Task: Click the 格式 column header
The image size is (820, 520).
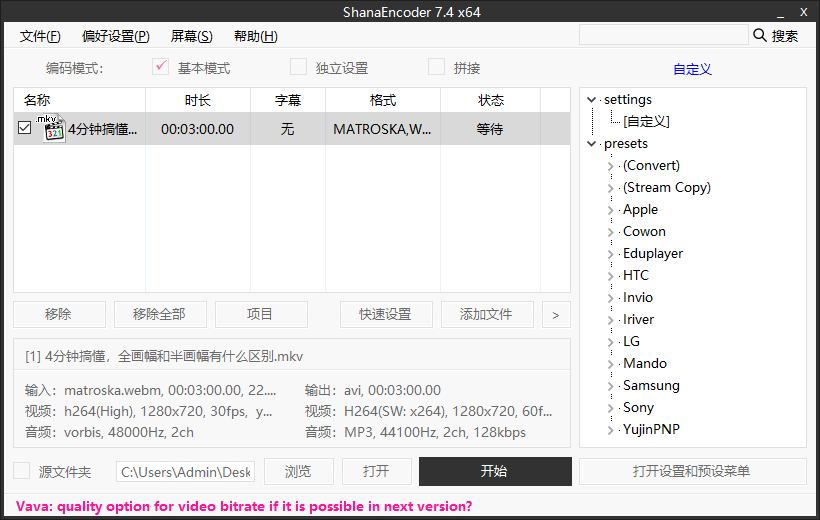Action: 383,100
